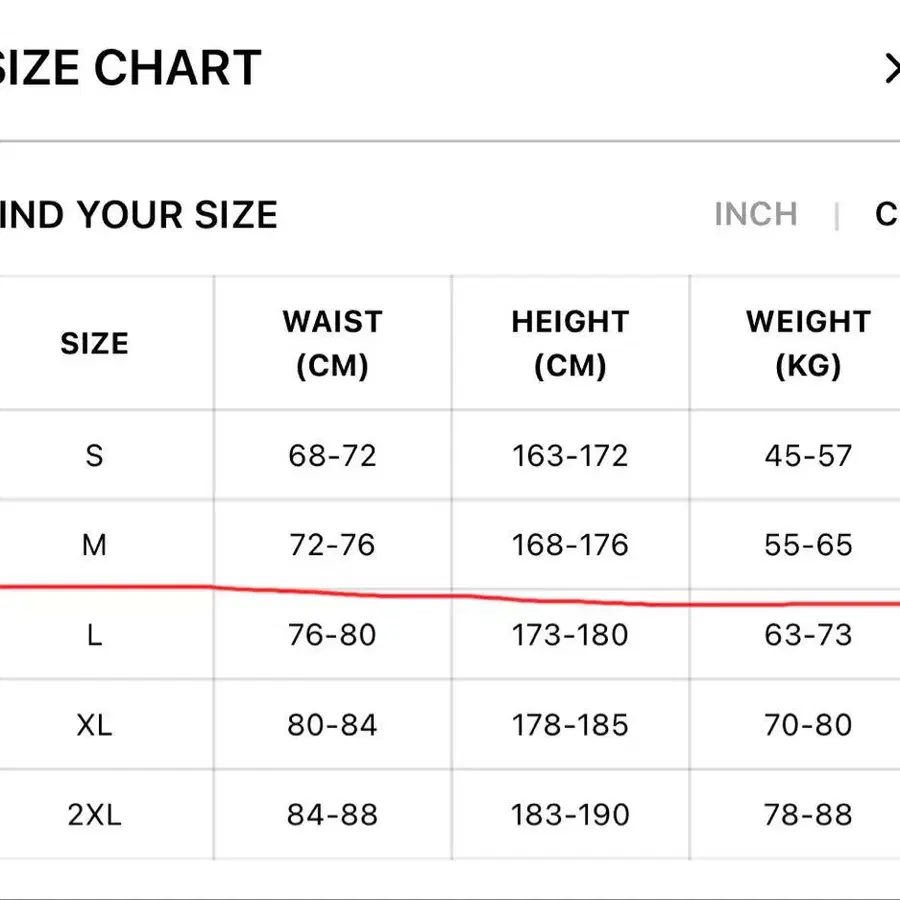Pick the XL size row label

(94, 725)
